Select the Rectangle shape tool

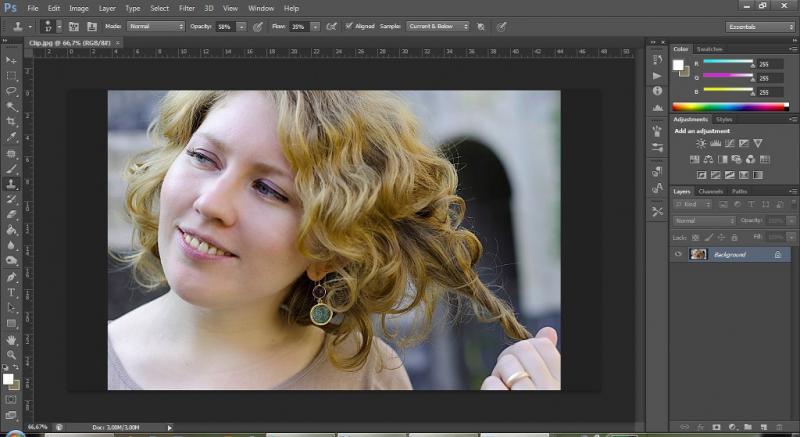[11, 323]
